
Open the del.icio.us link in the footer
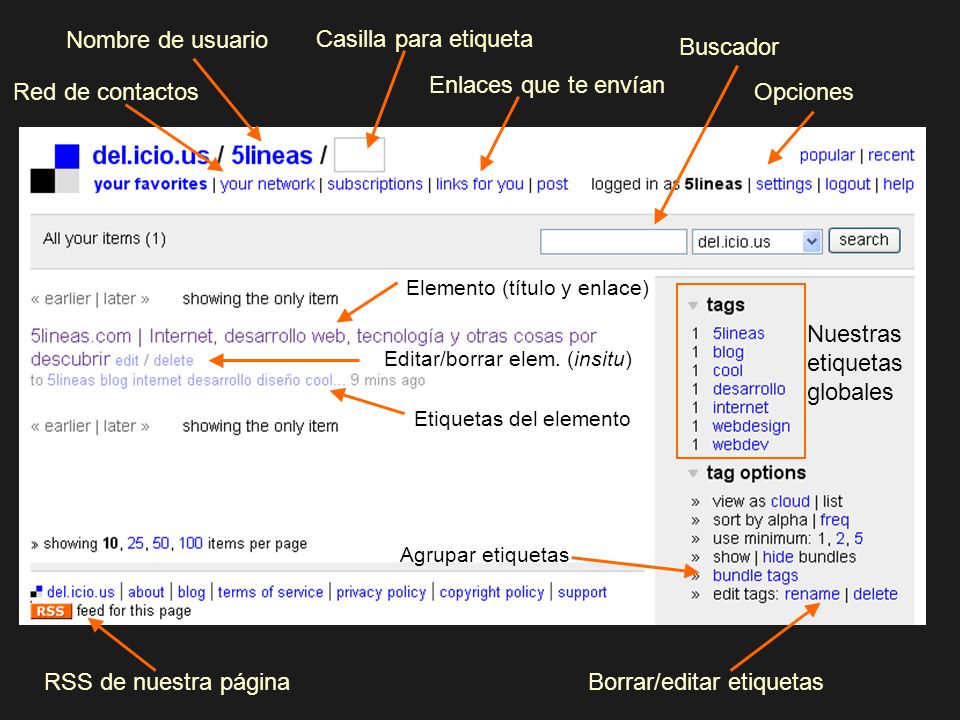pyautogui.click(x=81, y=592)
